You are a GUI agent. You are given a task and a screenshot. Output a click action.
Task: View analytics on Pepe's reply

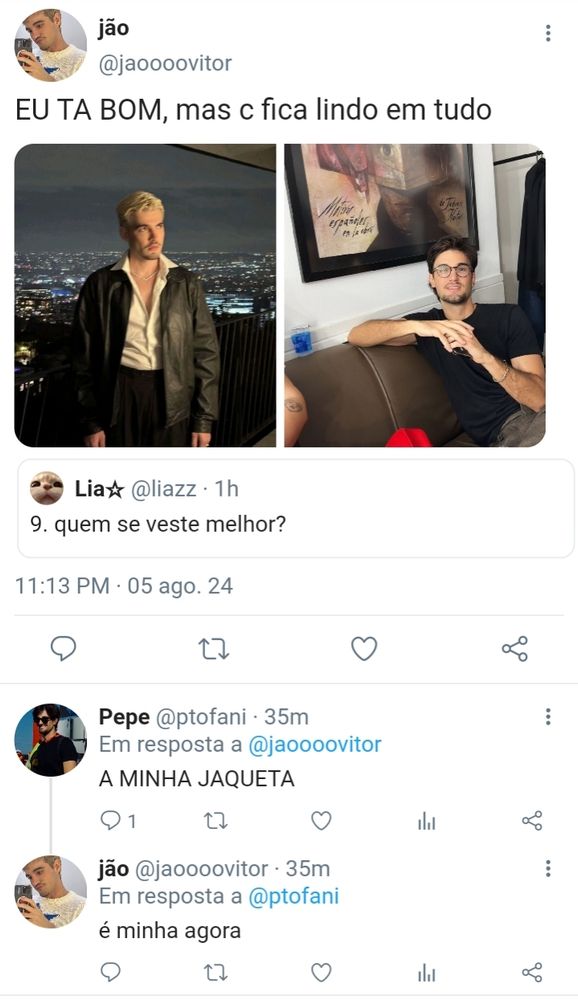point(426,820)
